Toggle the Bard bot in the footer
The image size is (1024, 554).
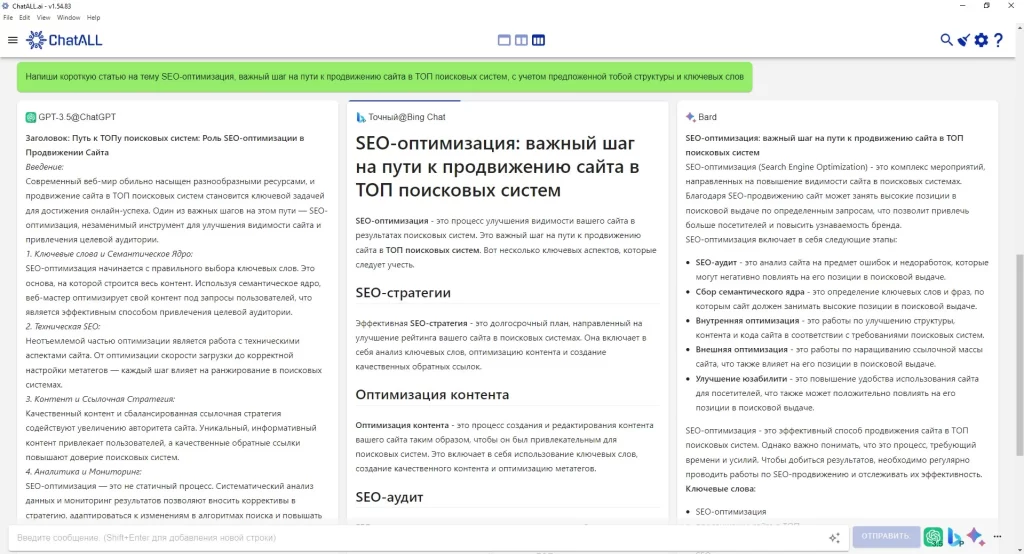tap(976, 536)
